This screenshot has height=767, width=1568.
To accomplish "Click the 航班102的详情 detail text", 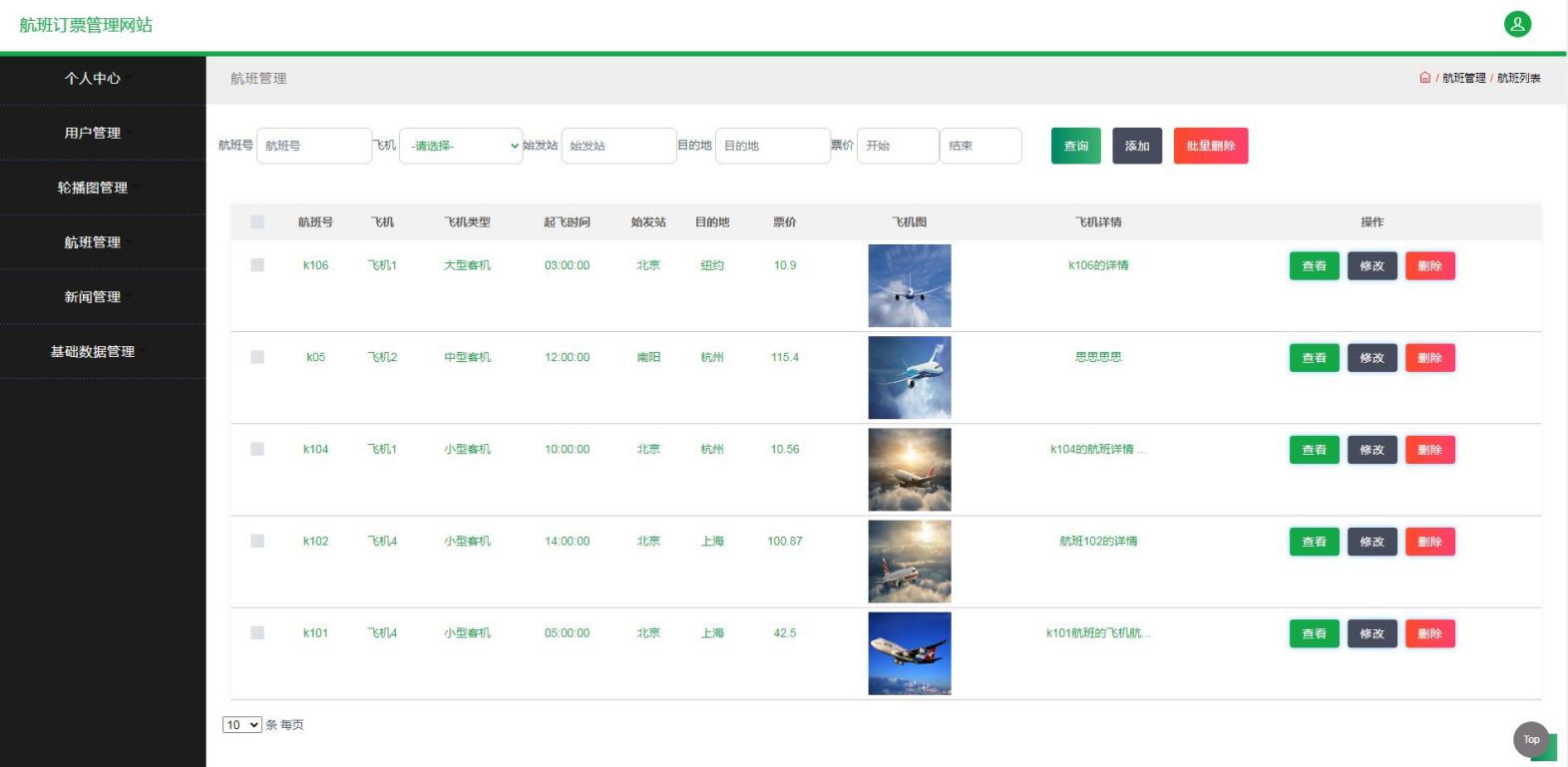I will [x=1098, y=541].
